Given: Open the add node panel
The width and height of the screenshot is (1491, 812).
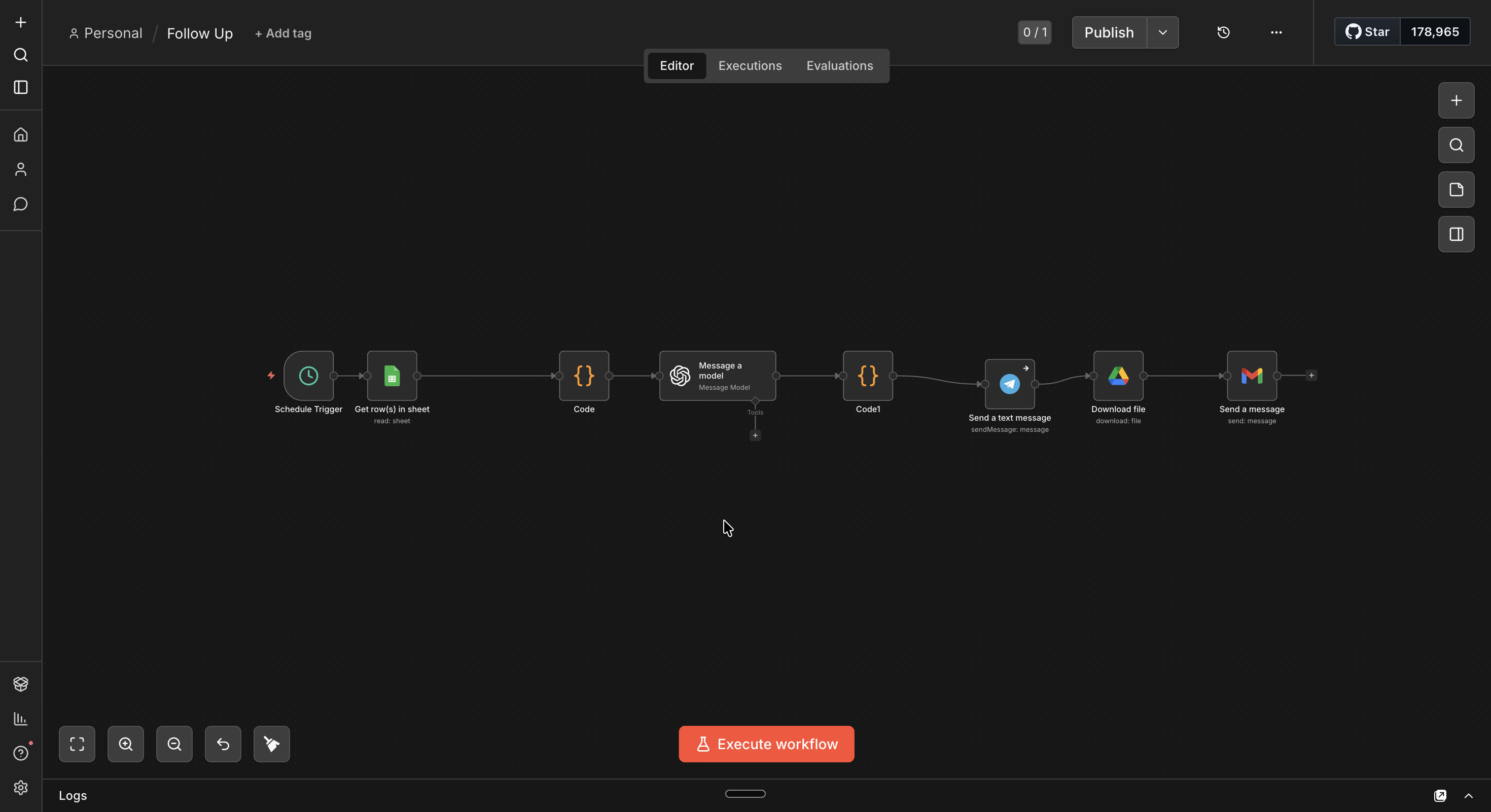Looking at the screenshot, I should tap(1457, 100).
